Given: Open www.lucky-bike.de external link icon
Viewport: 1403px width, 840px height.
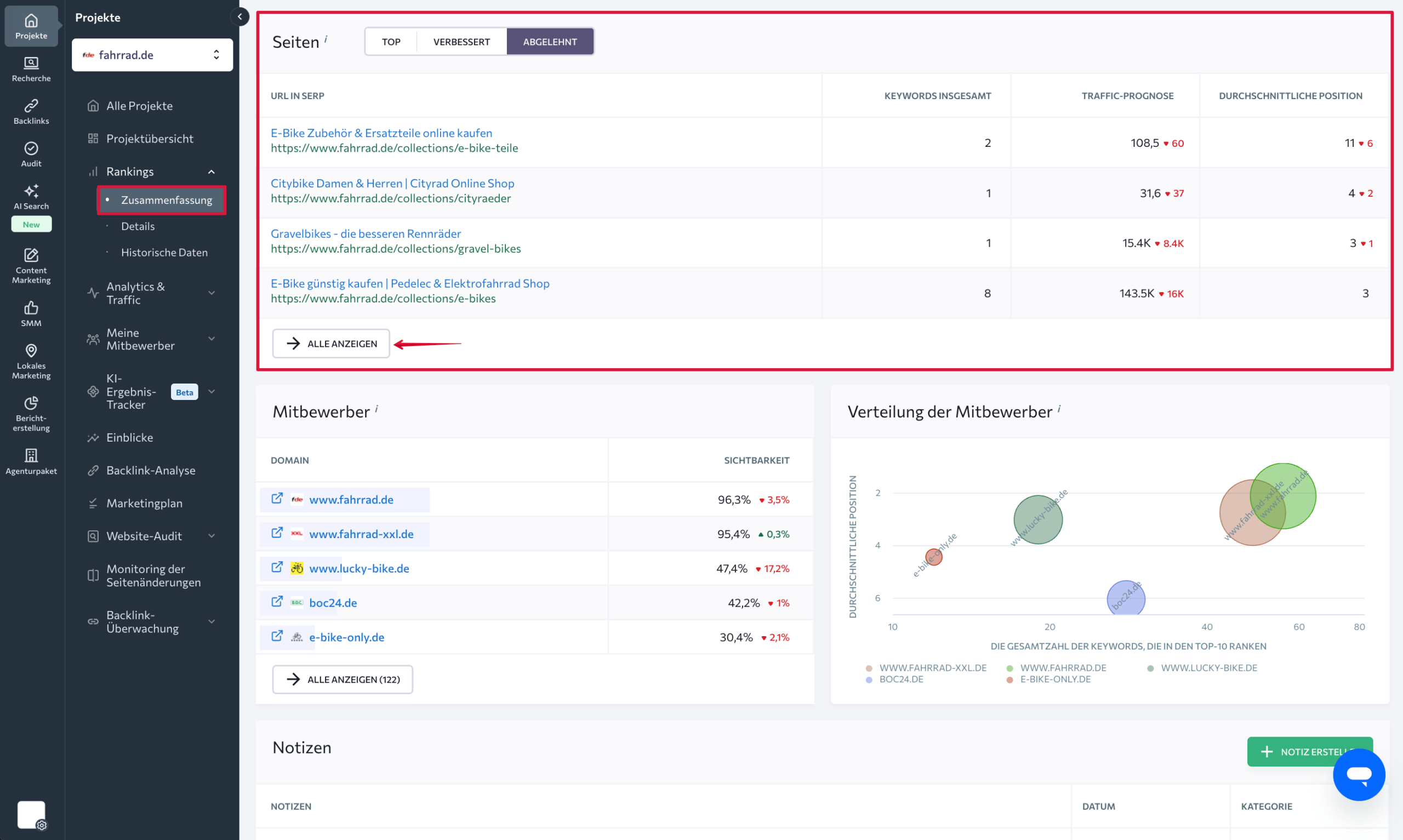Looking at the screenshot, I should coord(277,567).
